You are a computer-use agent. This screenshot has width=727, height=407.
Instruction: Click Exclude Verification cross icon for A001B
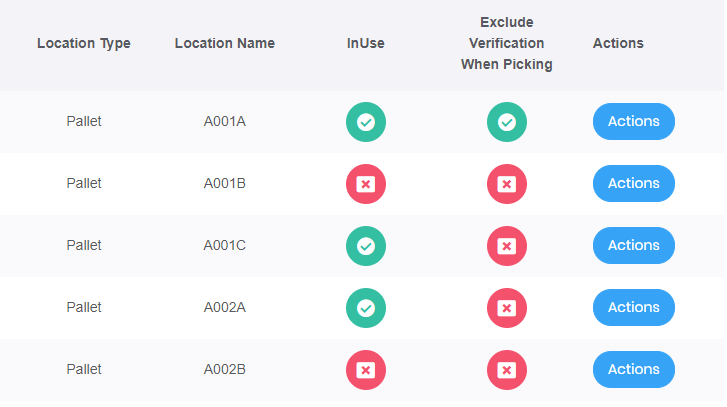point(507,184)
